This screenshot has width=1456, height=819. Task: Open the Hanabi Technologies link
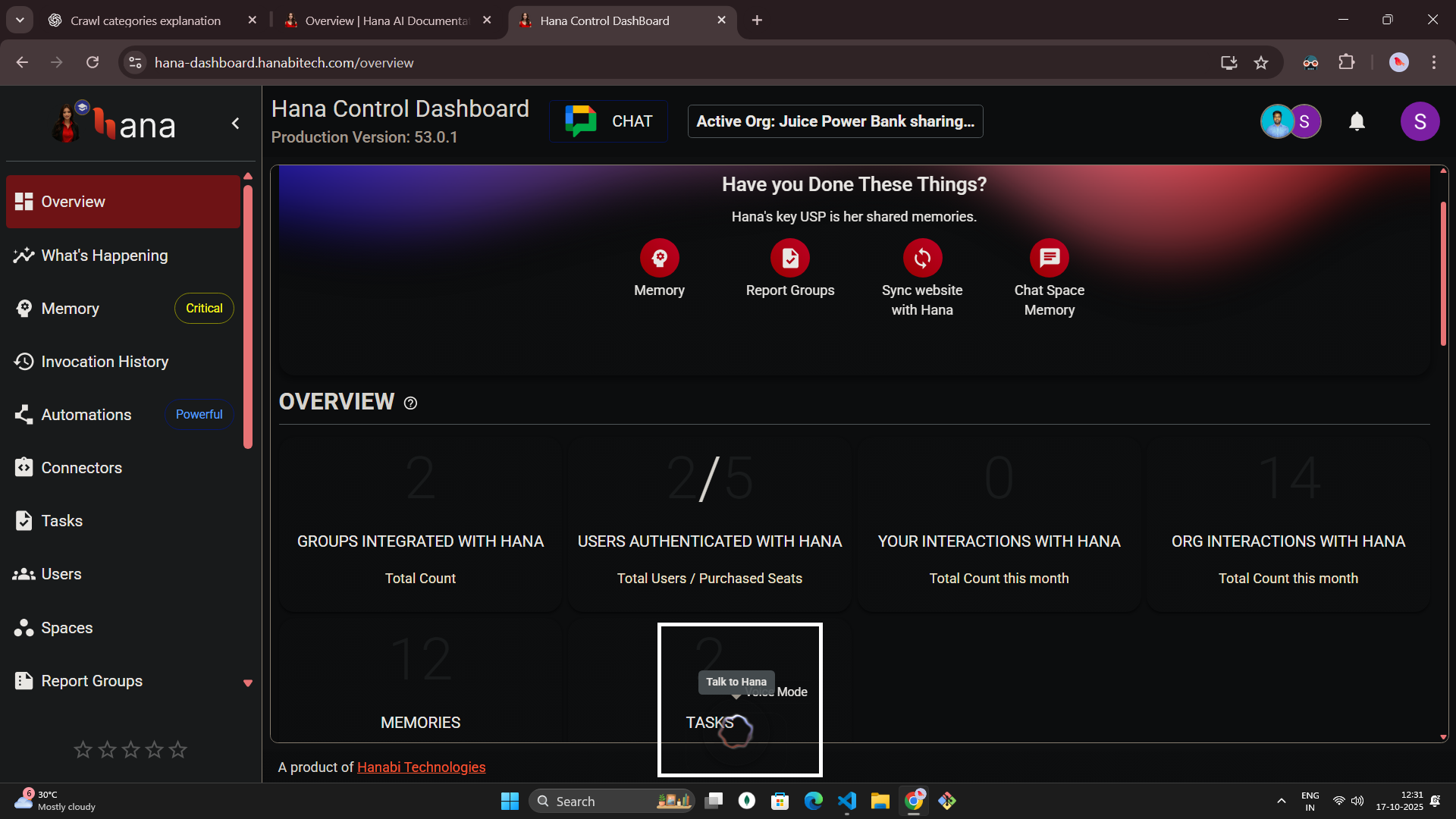point(421,767)
